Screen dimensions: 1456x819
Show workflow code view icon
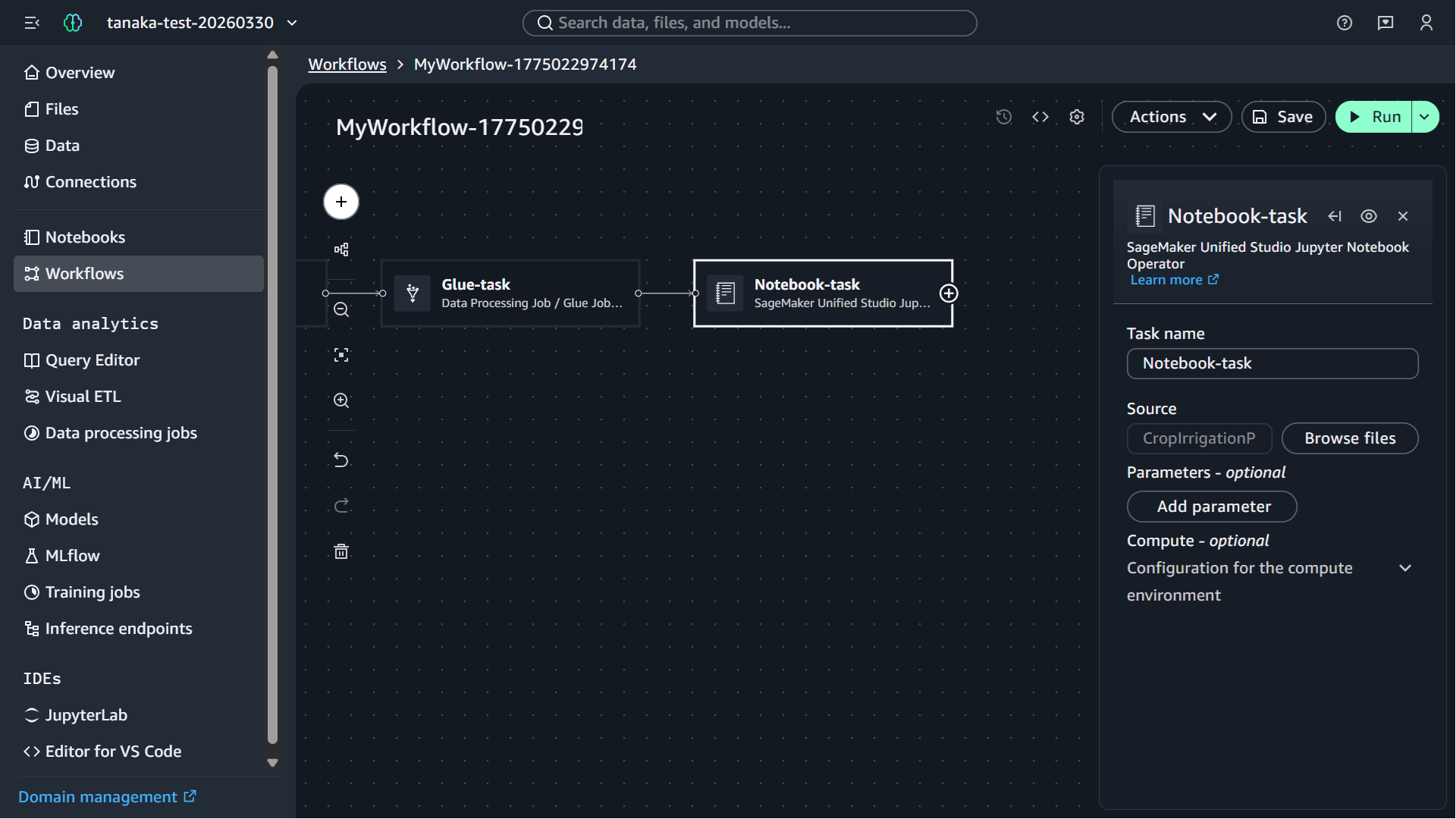(1040, 117)
